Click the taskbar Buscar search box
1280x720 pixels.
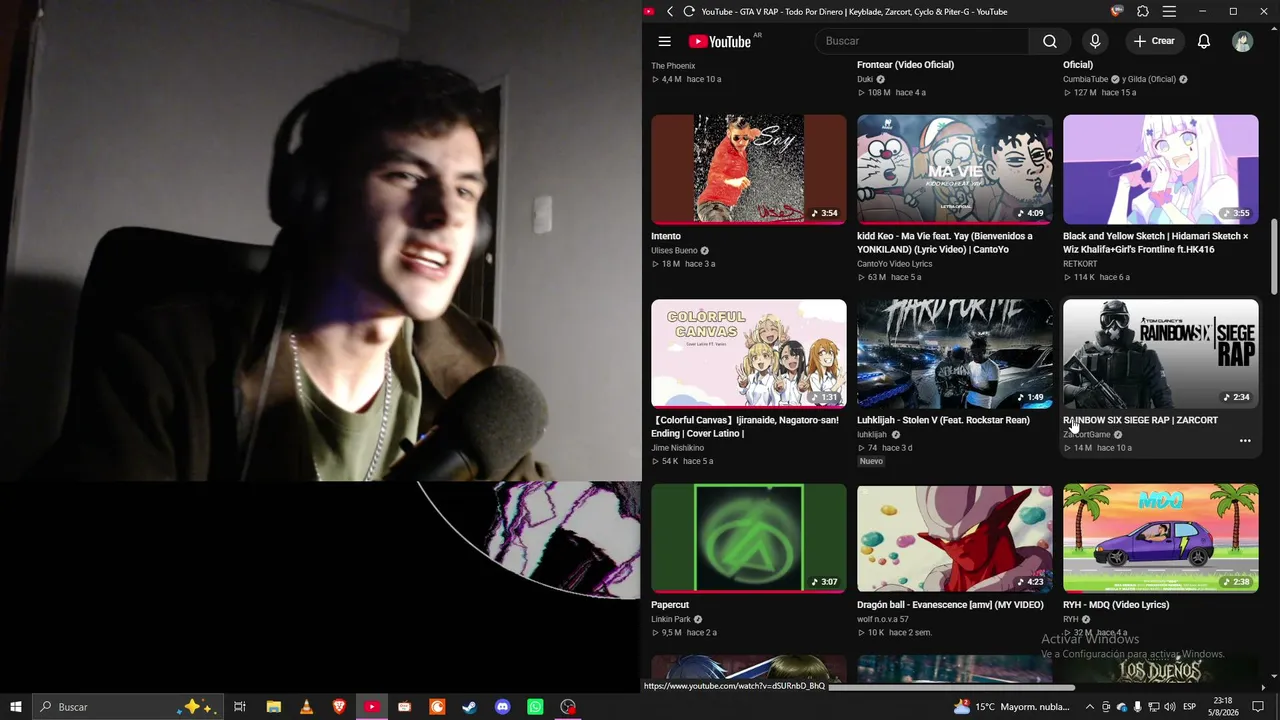[127, 707]
